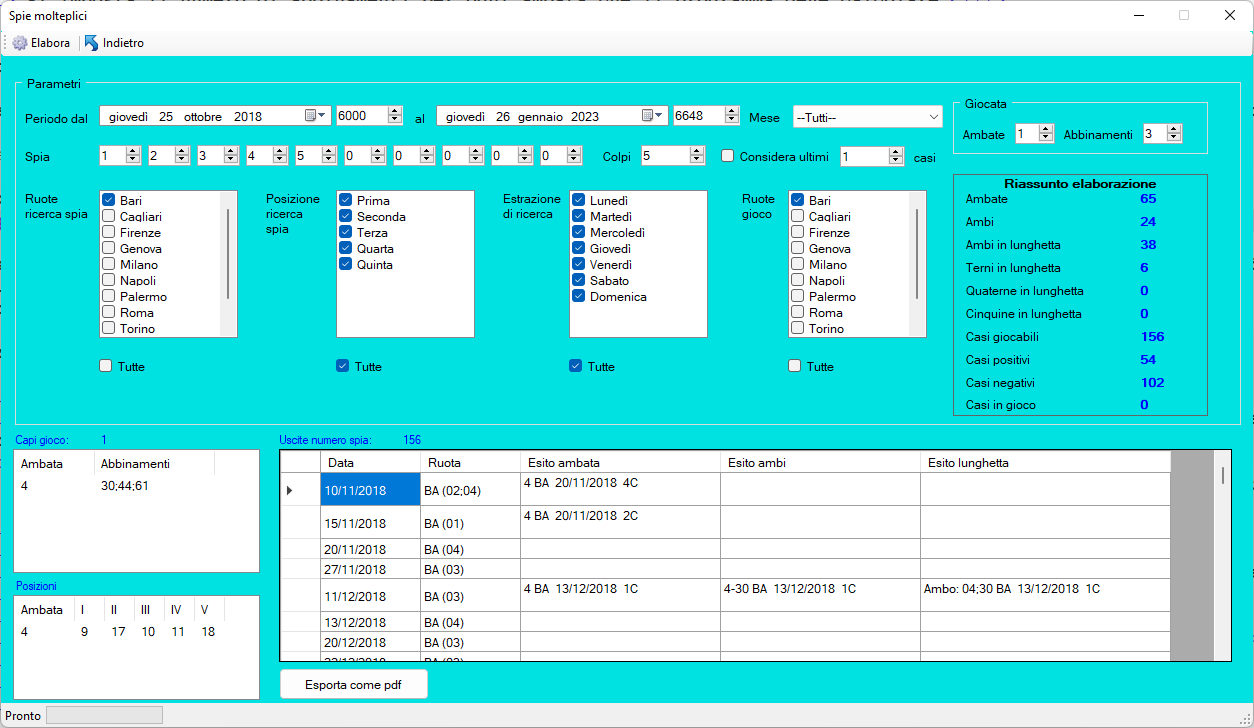Click the Spia field showing 2
Image resolution: width=1254 pixels, height=728 pixels.
160,156
